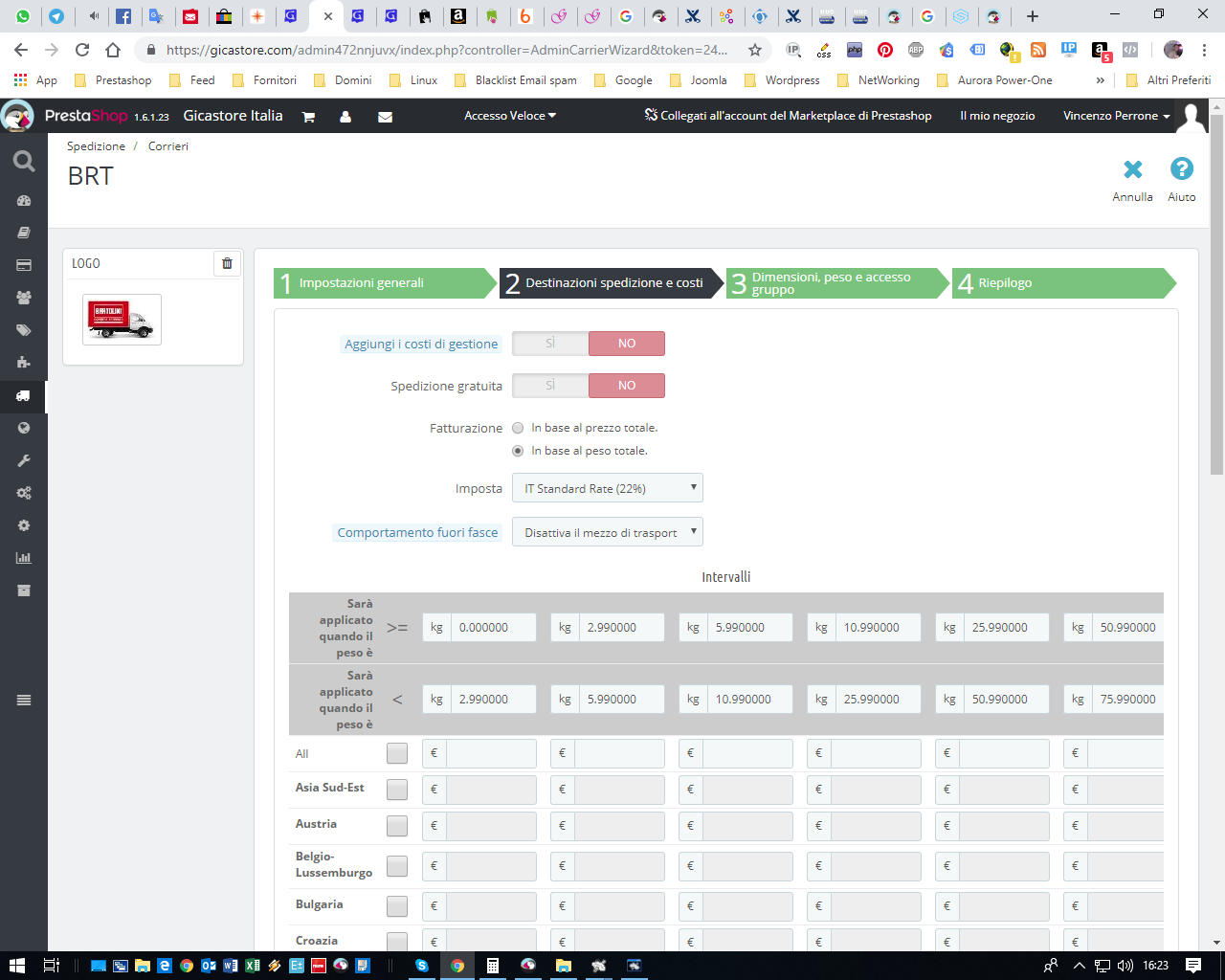1225x980 pixels.
Task: Click the first >= weight field 0.000000
Action: coord(494,628)
